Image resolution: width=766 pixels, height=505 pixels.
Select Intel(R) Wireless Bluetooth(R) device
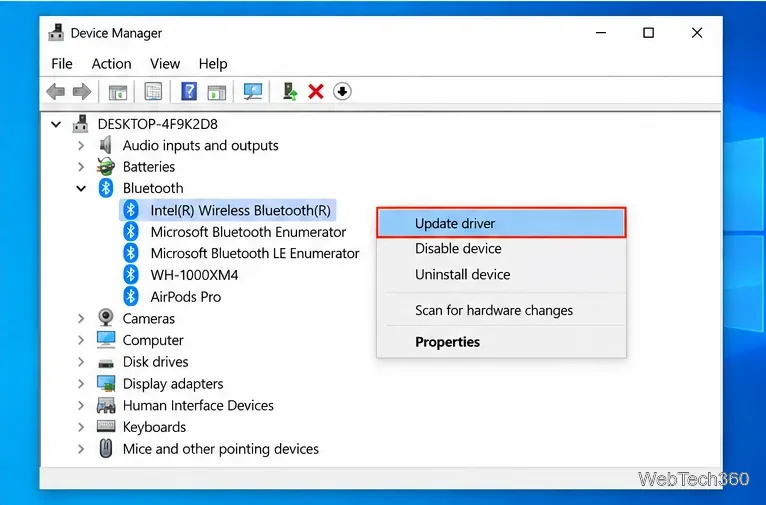click(x=240, y=210)
